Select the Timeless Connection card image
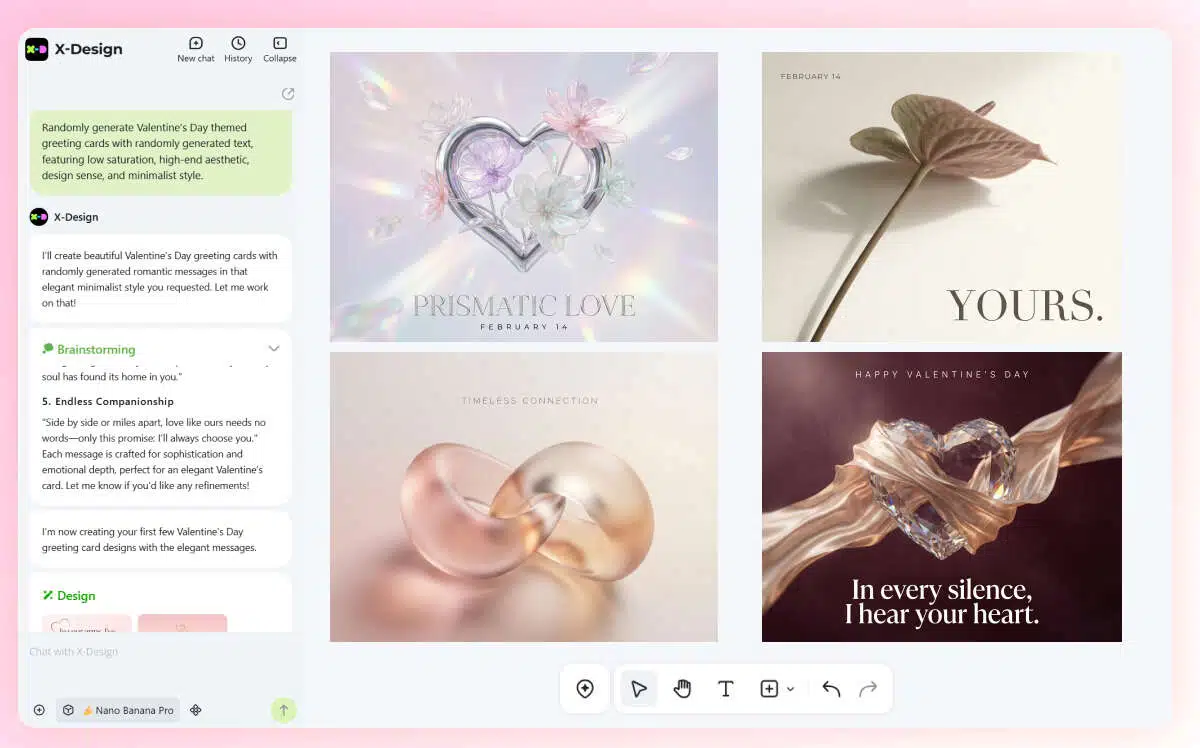Screen dimensions: 1200x748 click(x=524, y=497)
